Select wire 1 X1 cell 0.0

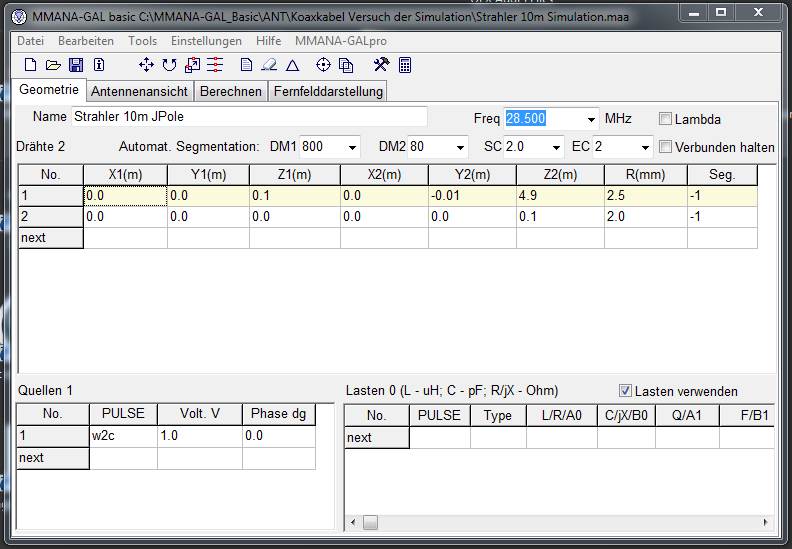click(125, 195)
